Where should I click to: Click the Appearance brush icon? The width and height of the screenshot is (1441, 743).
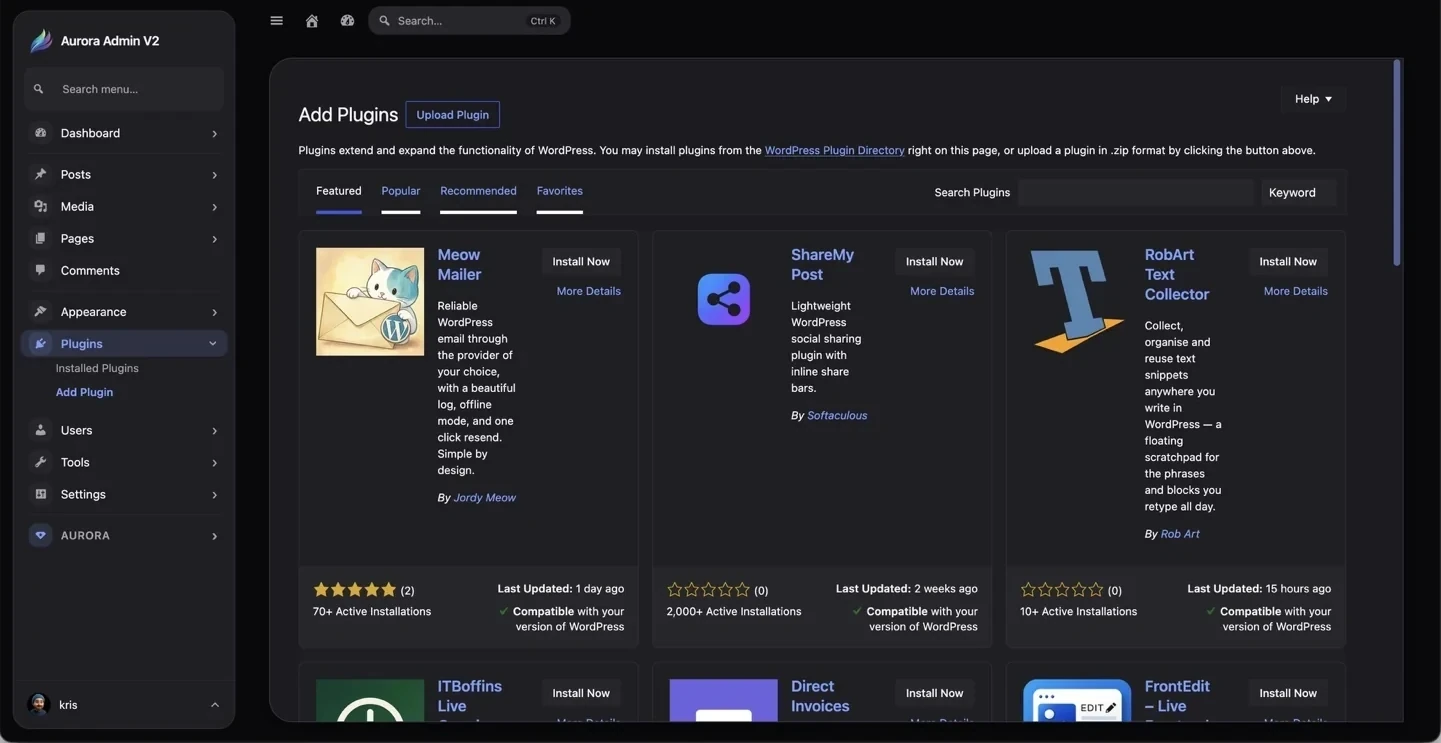pyautogui.click(x=40, y=311)
